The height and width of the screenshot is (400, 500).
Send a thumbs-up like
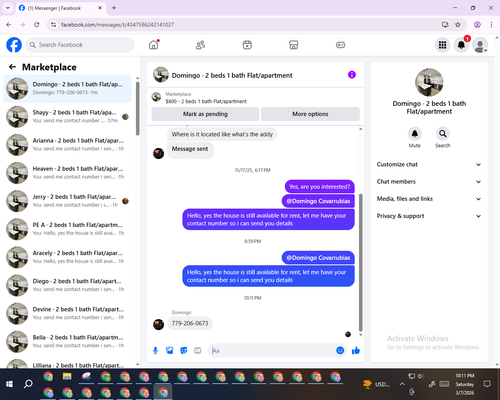point(356,350)
